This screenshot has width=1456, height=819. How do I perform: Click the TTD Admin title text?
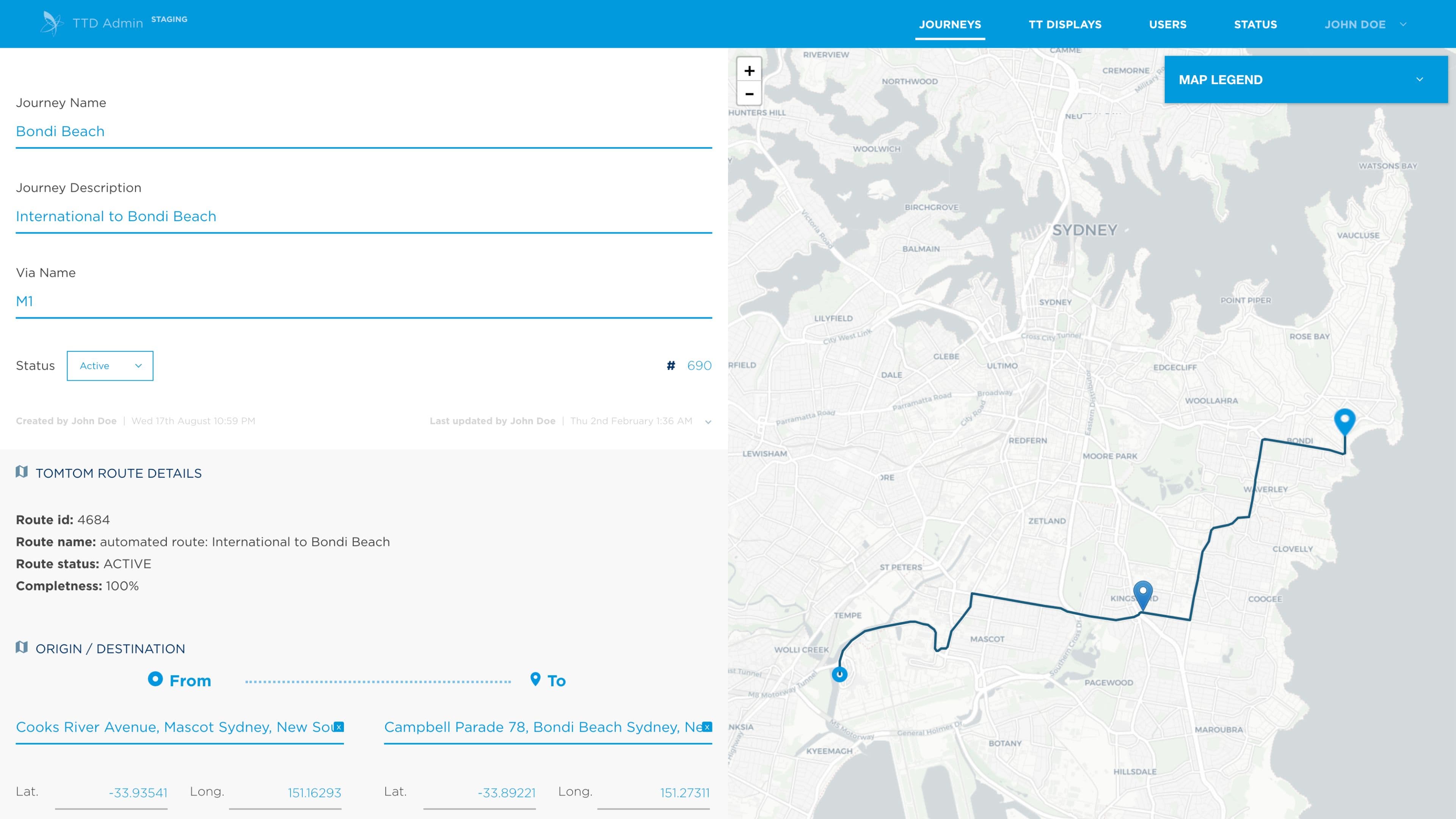[x=108, y=23]
